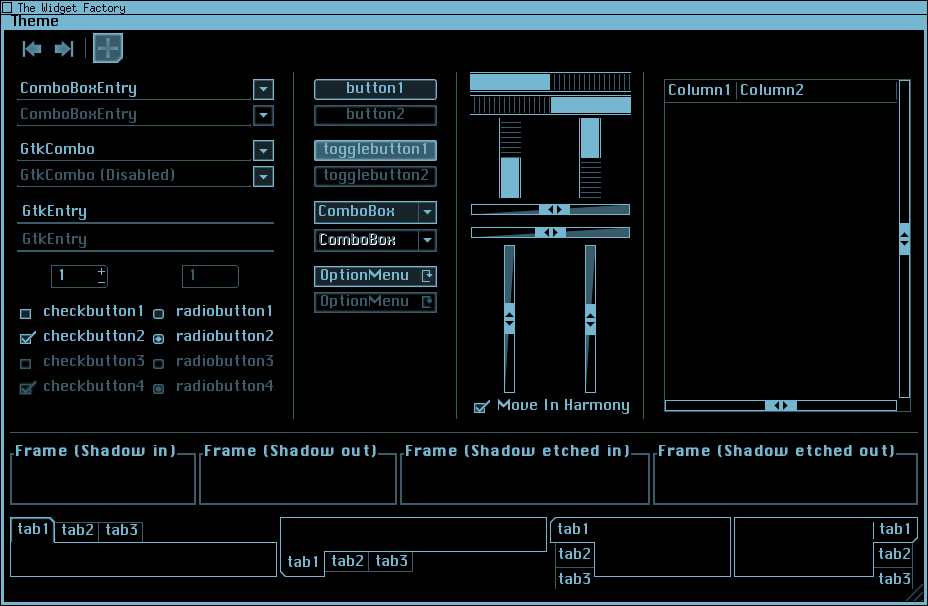Click the window resize grip corner

point(916,594)
